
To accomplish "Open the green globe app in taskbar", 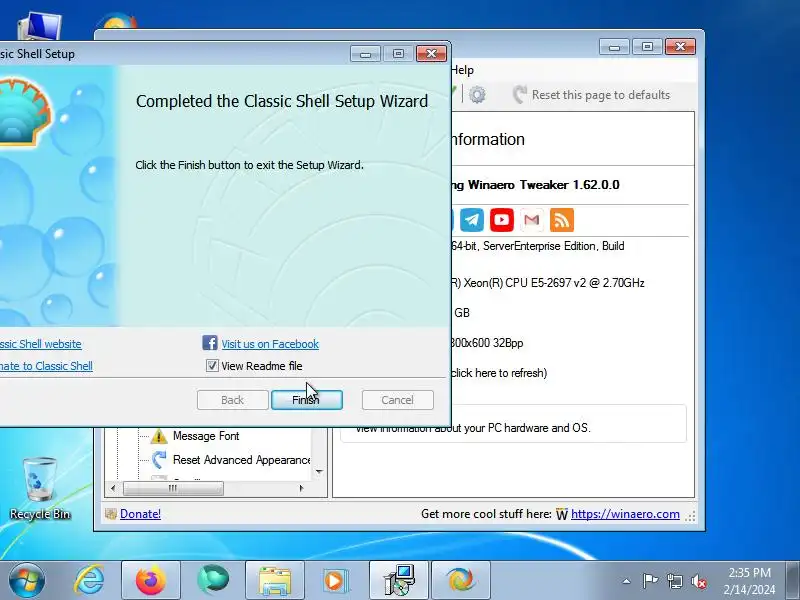I will pos(213,580).
